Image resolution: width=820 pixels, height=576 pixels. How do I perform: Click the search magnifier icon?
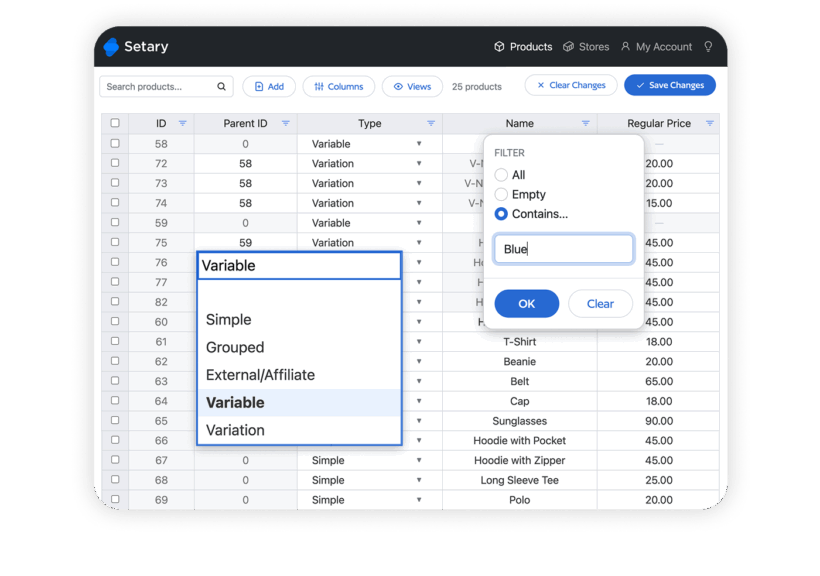[x=221, y=86]
